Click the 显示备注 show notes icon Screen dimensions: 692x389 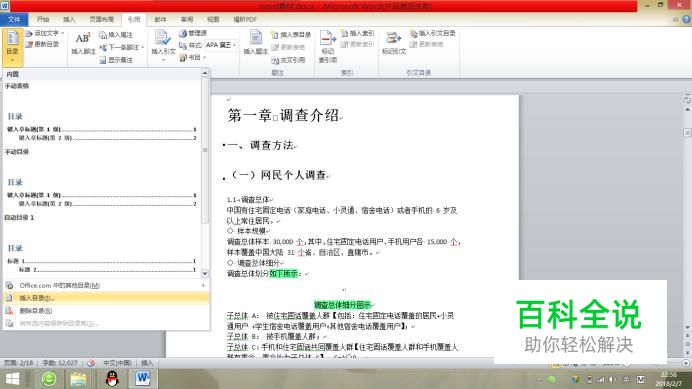click(102, 60)
